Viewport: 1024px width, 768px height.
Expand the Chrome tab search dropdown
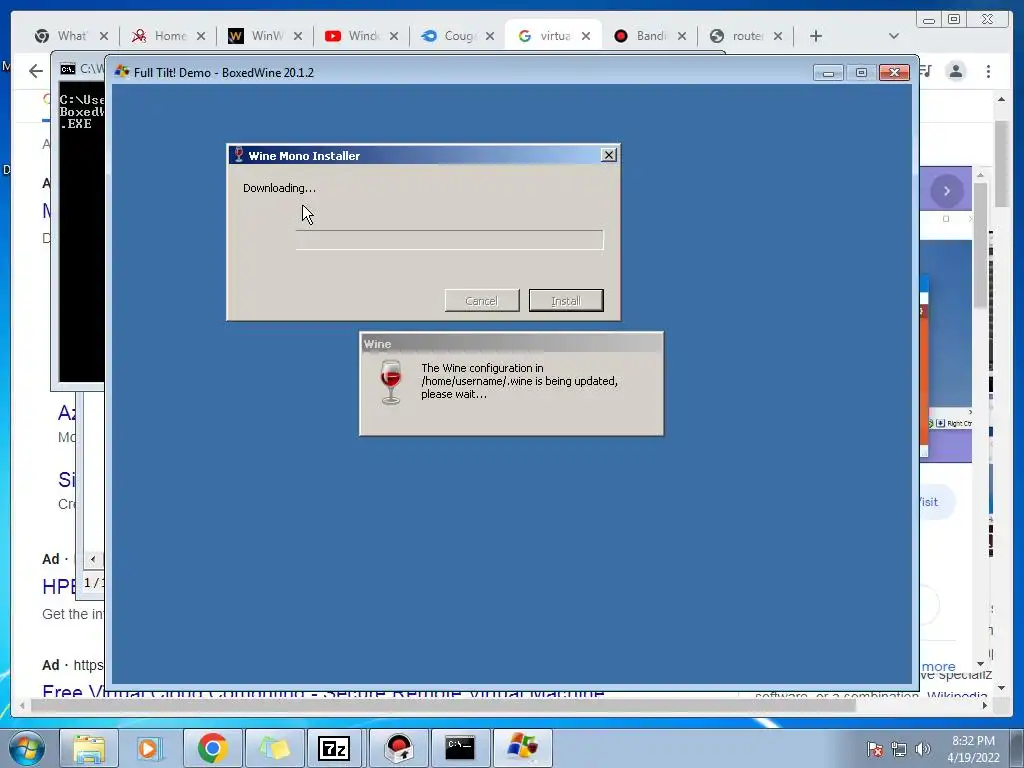[894, 36]
